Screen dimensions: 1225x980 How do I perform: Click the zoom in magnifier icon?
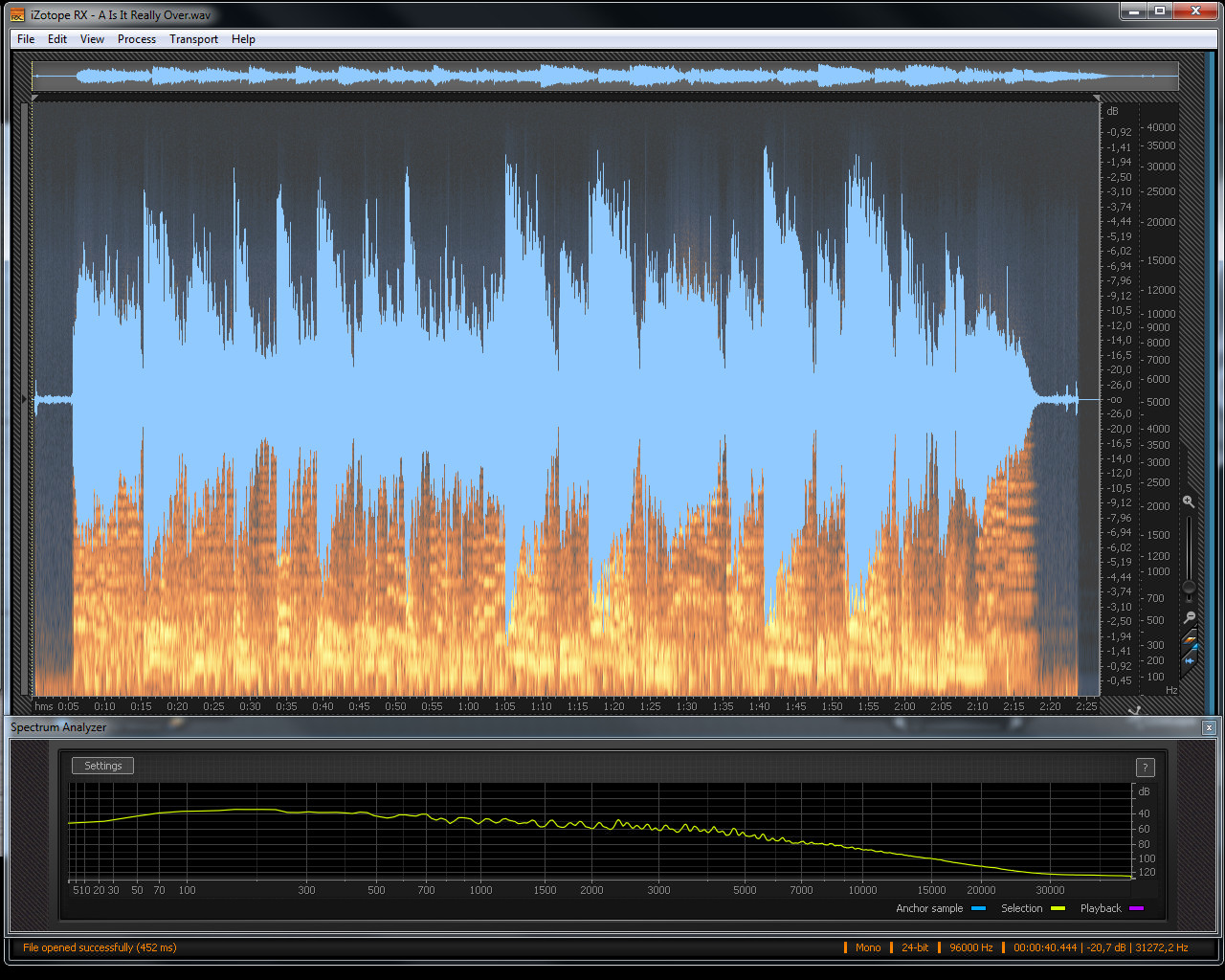pos(1188,501)
